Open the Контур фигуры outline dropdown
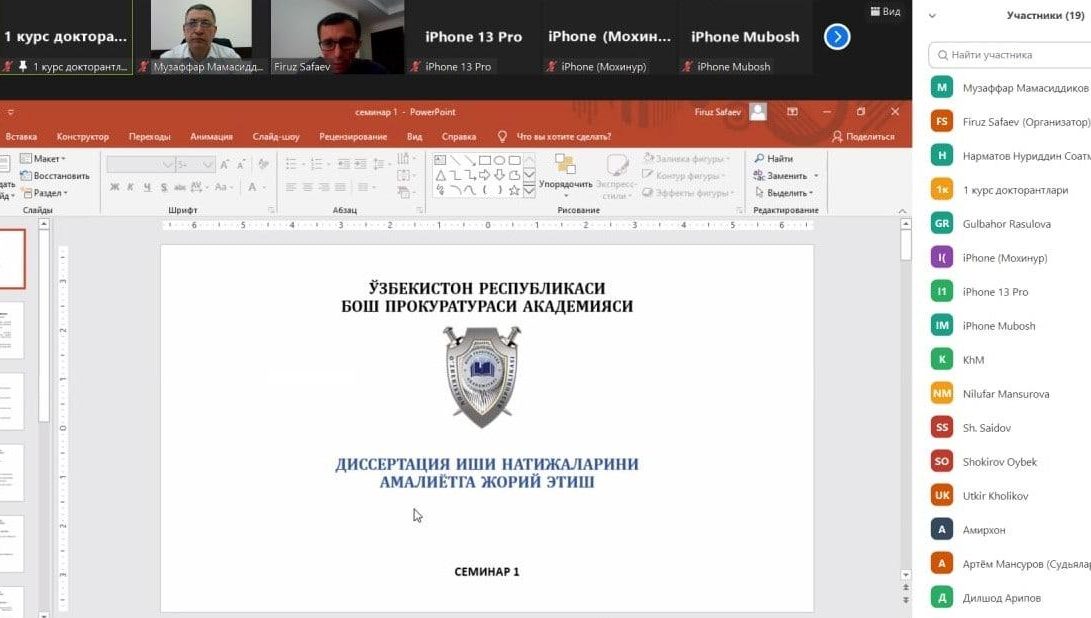 click(x=683, y=175)
